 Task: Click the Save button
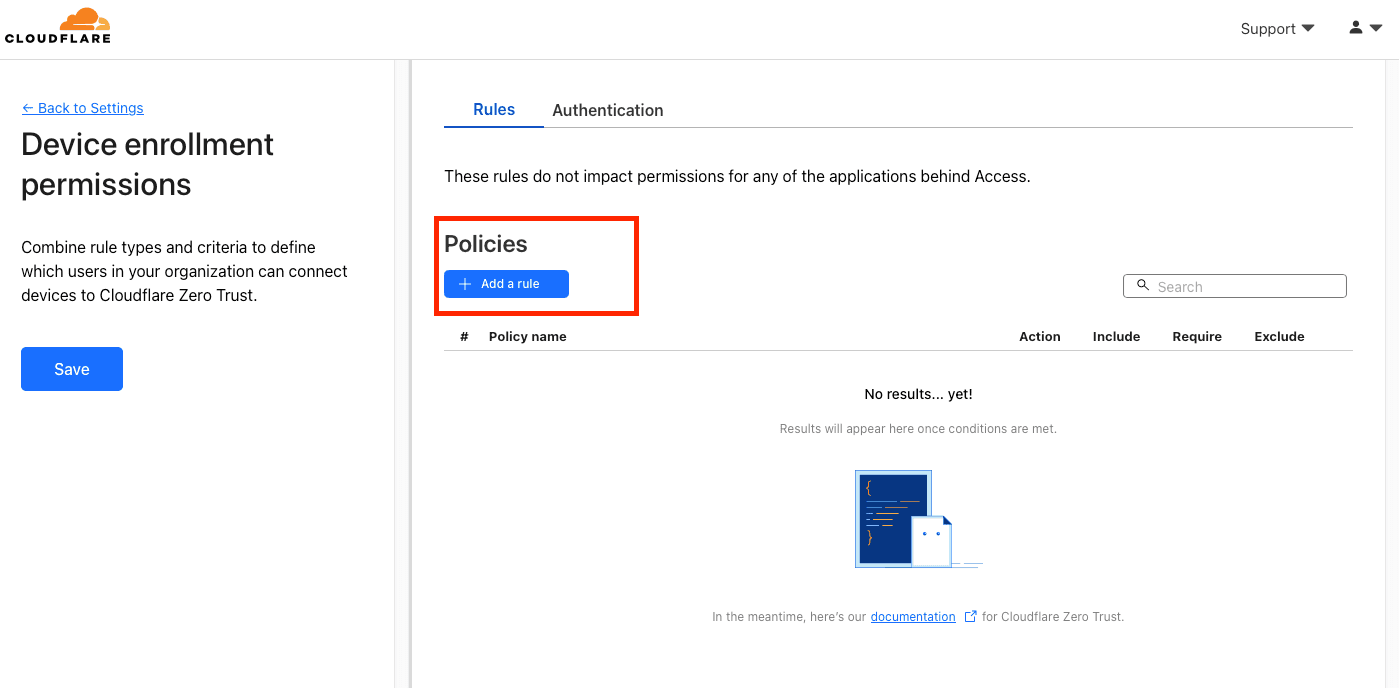(x=72, y=369)
